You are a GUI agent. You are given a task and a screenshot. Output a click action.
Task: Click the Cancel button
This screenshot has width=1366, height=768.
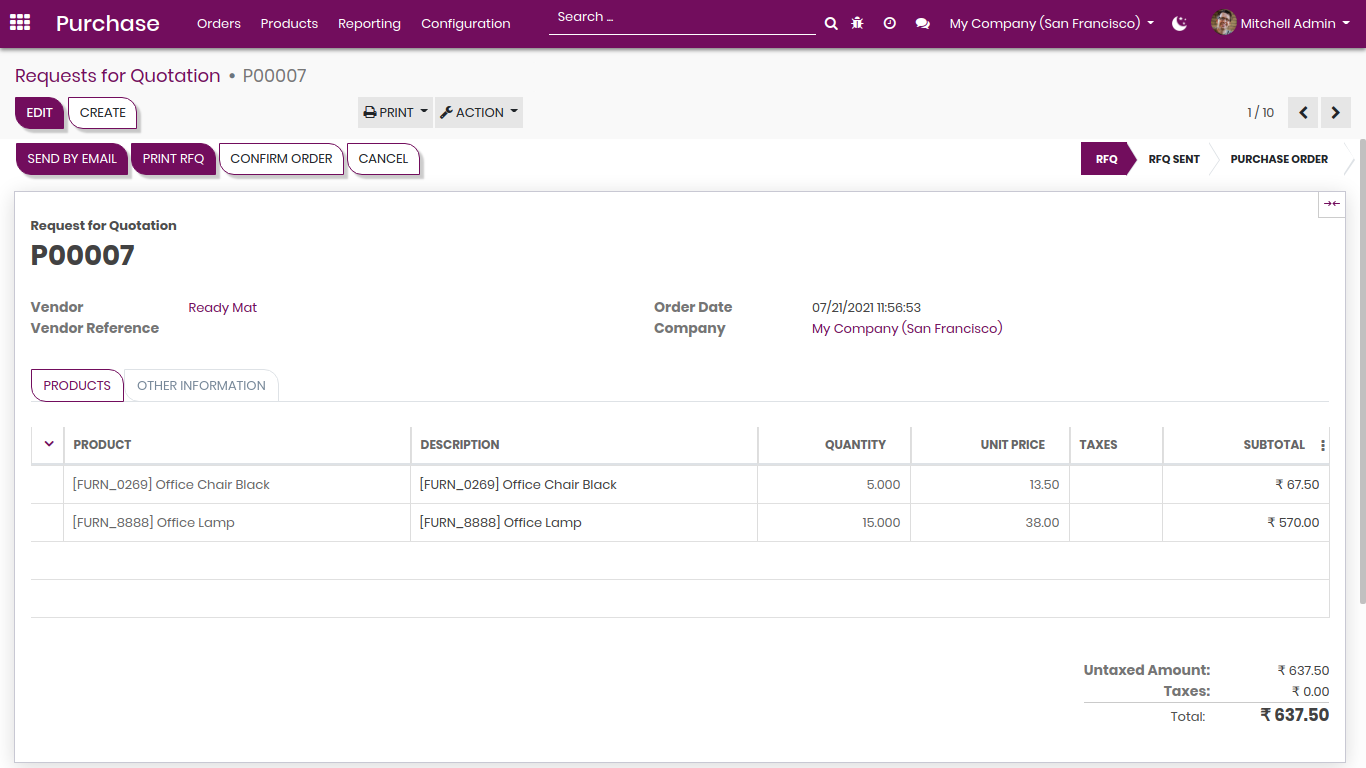[383, 159]
